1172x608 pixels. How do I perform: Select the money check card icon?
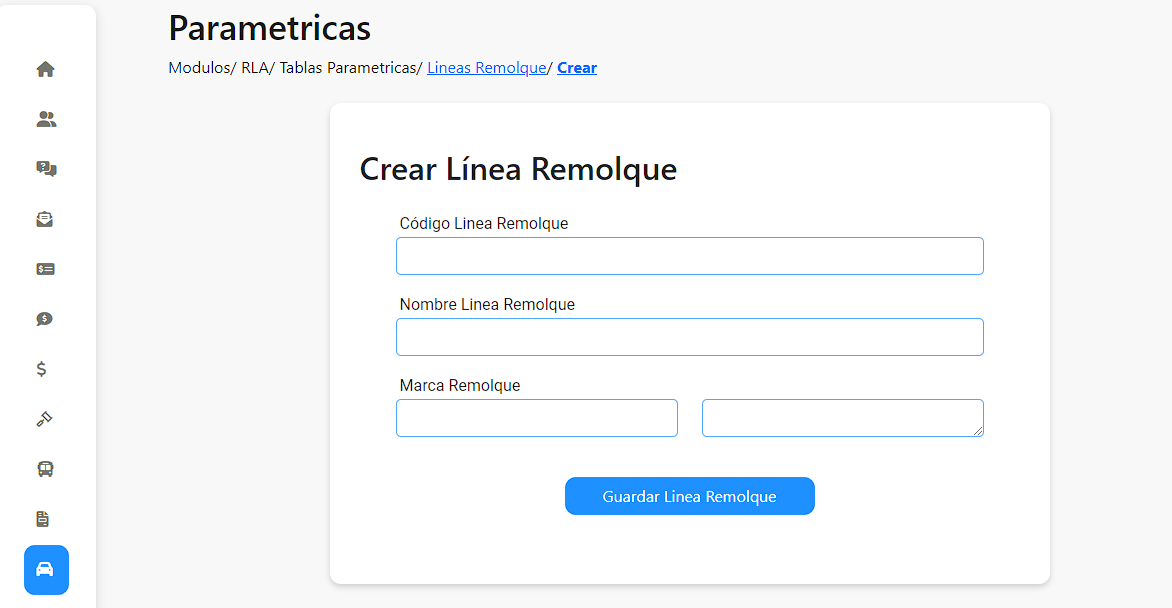(45, 269)
